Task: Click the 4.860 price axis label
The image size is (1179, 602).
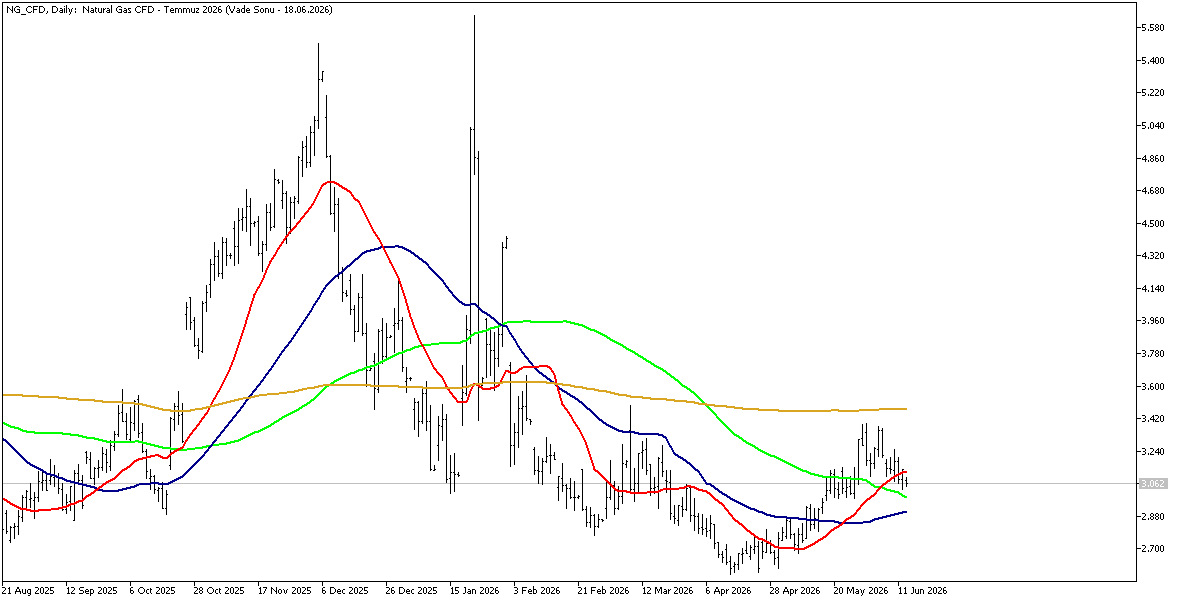Action: point(1153,159)
